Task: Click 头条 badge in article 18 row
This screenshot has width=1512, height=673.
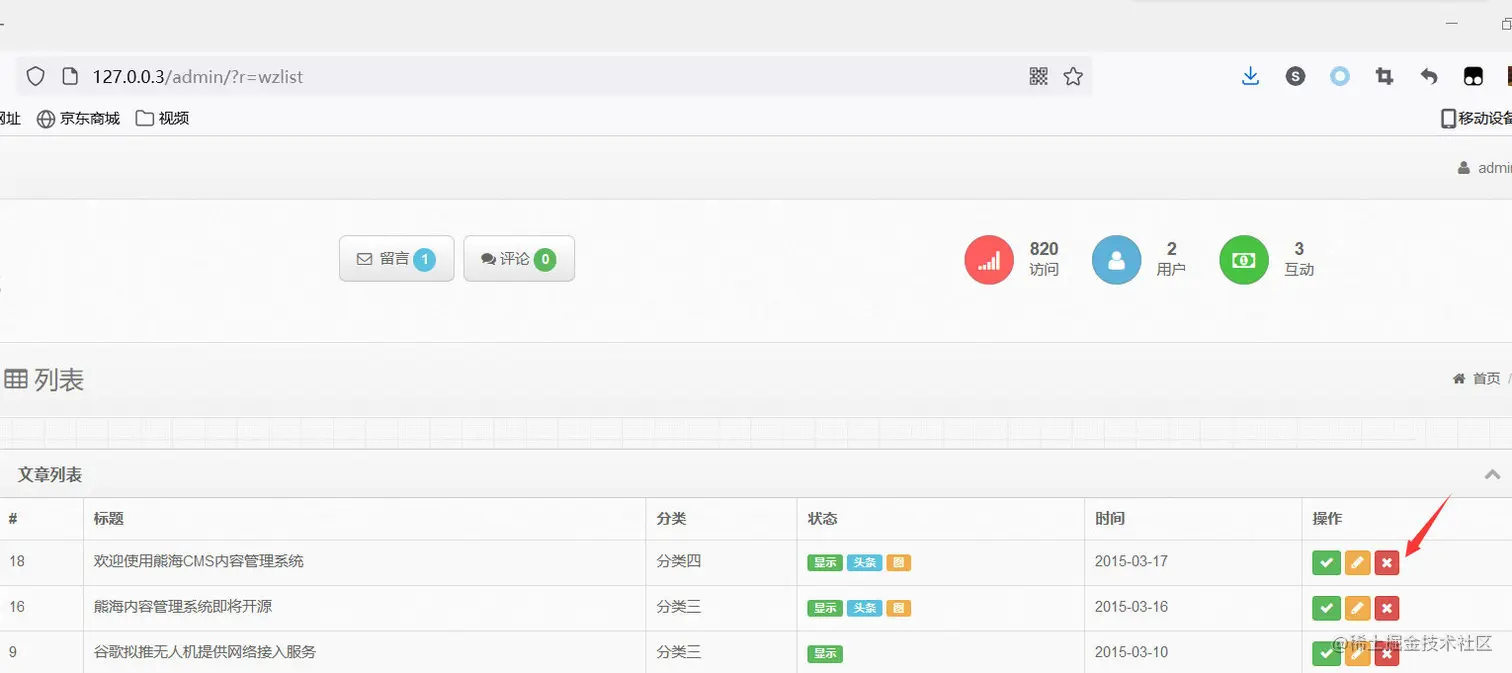Action: tap(865, 563)
